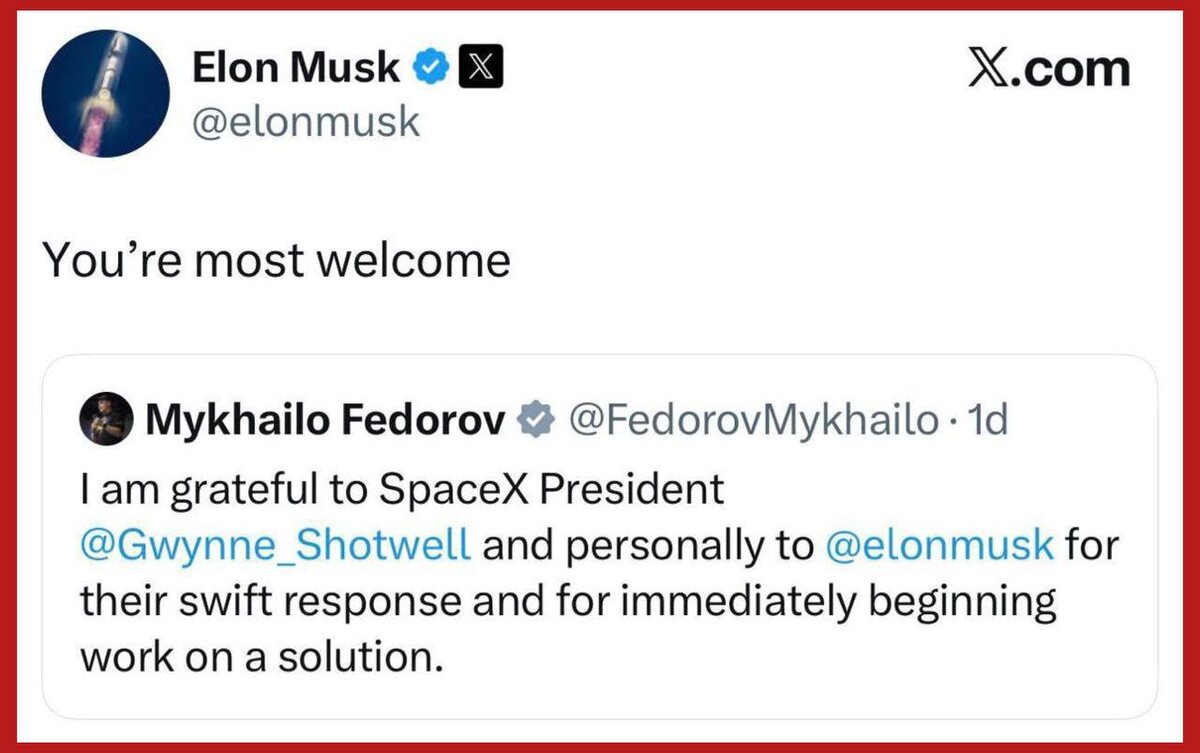1200x753 pixels.
Task: Click the "I am grateful to SpaceX President" line
Action: 401,489
